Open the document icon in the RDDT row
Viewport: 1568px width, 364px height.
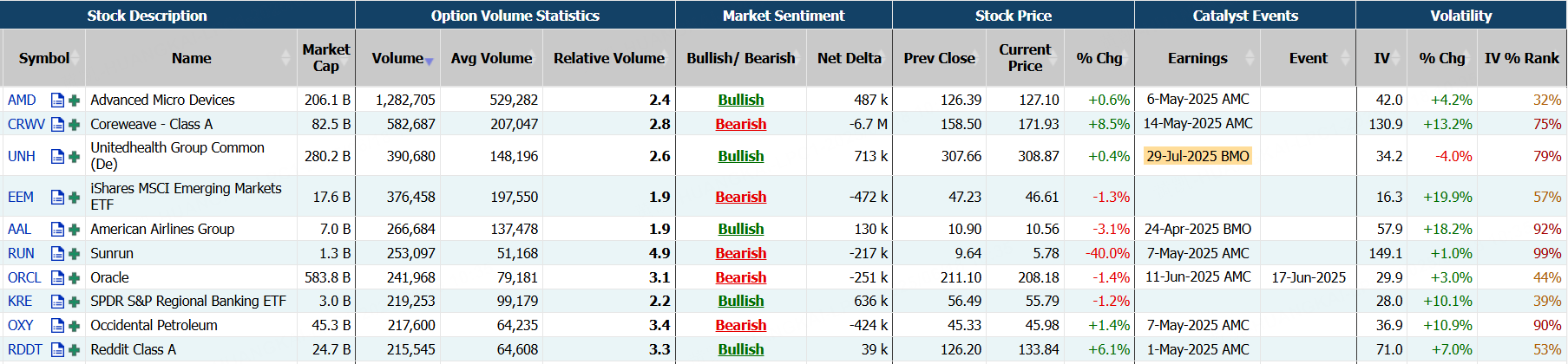(x=57, y=350)
